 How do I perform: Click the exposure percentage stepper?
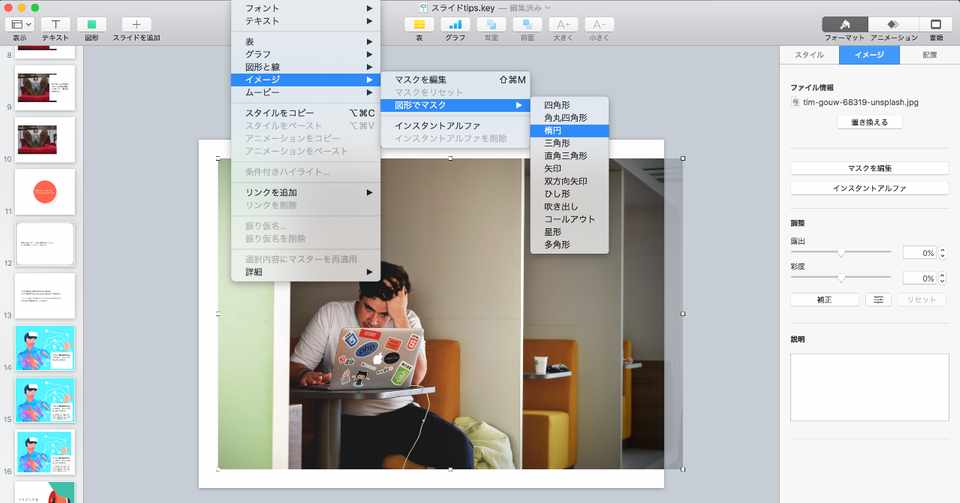pos(942,253)
